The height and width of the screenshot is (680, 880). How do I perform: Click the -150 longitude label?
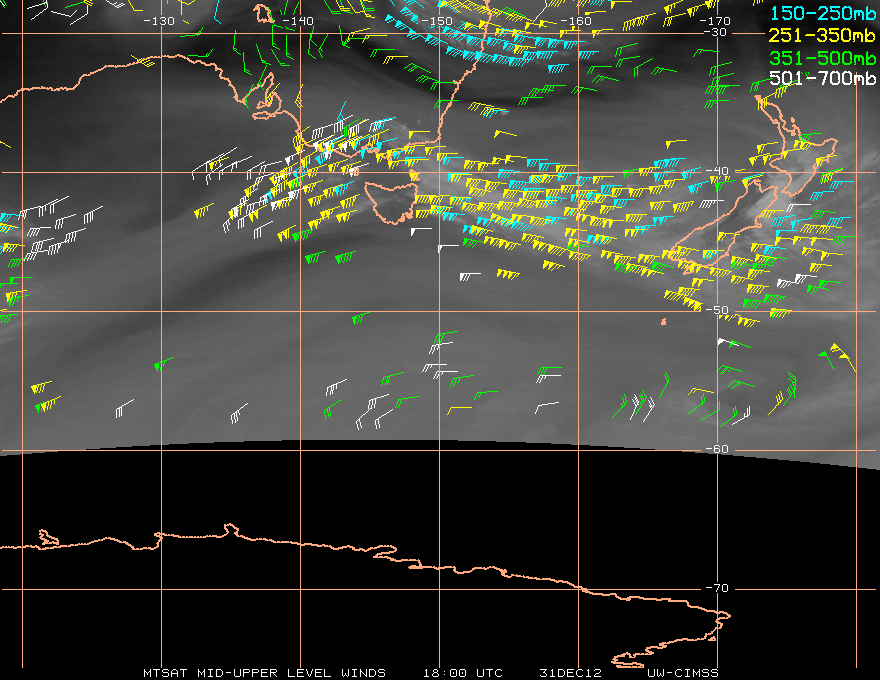(437, 21)
